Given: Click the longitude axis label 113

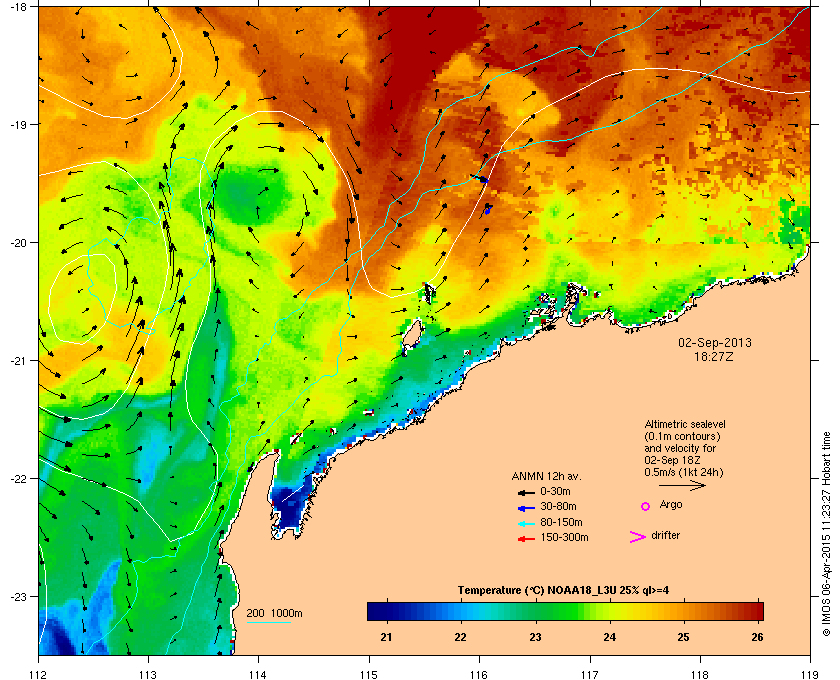Looking at the screenshot, I should (x=148, y=675).
